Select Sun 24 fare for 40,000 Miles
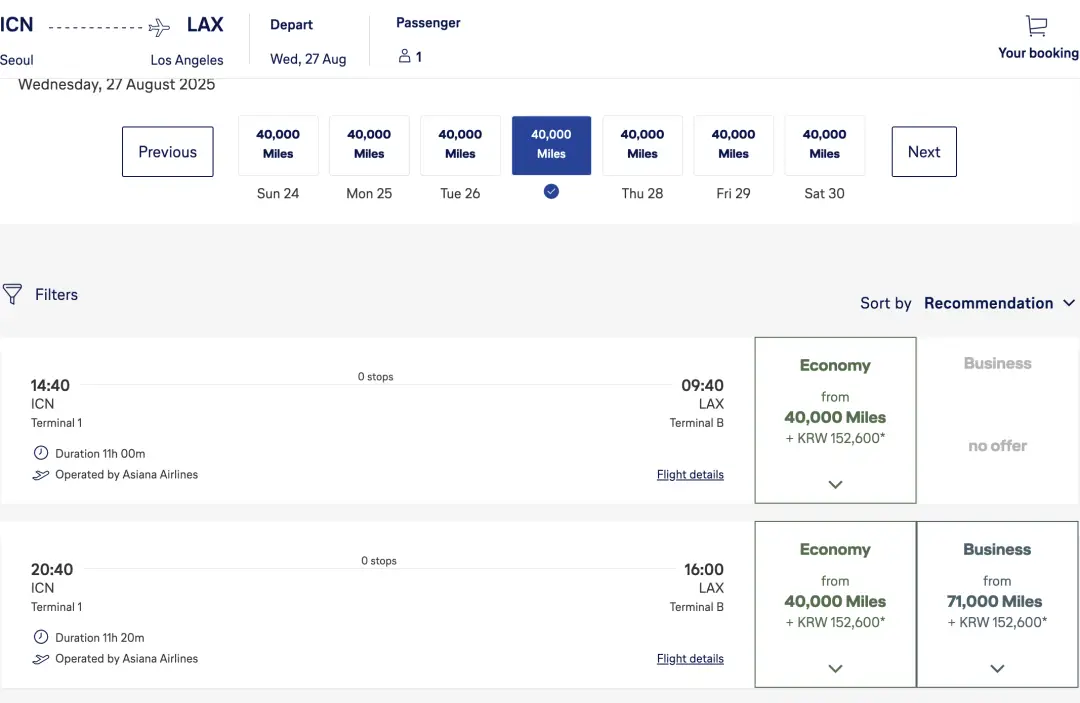The image size is (1080, 703). tap(278, 145)
